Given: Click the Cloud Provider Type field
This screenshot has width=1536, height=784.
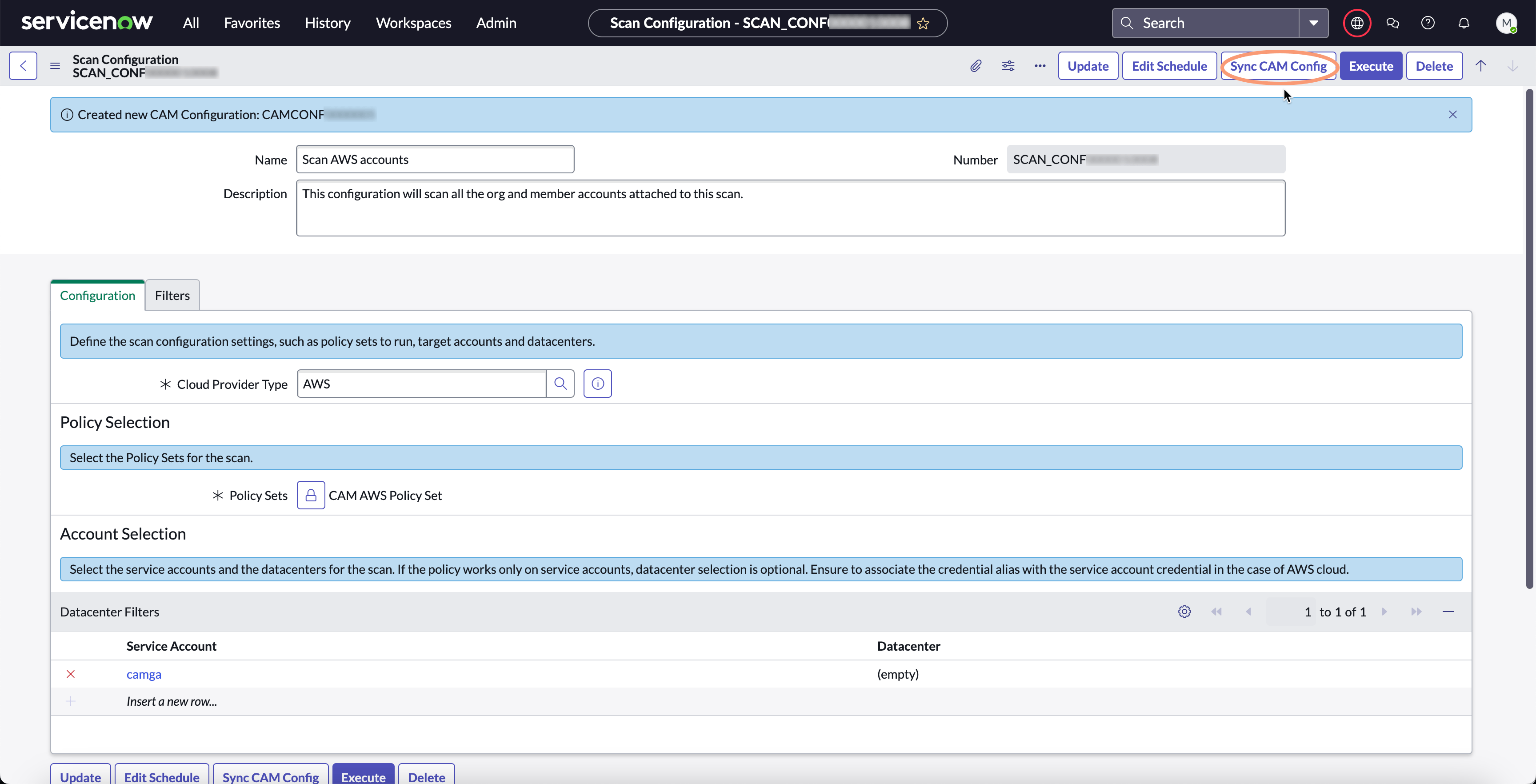Looking at the screenshot, I should (422, 384).
